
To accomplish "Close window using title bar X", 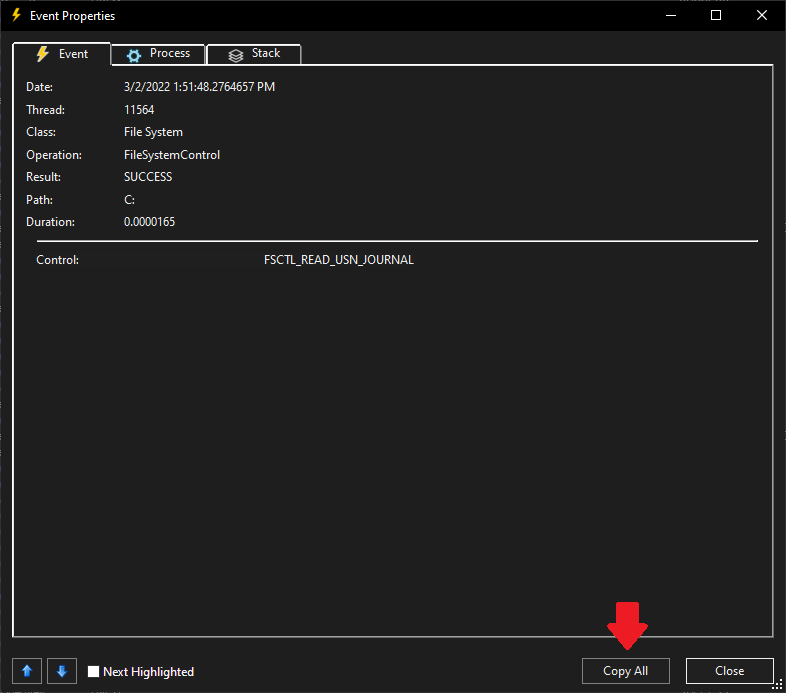I will (x=761, y=16).
